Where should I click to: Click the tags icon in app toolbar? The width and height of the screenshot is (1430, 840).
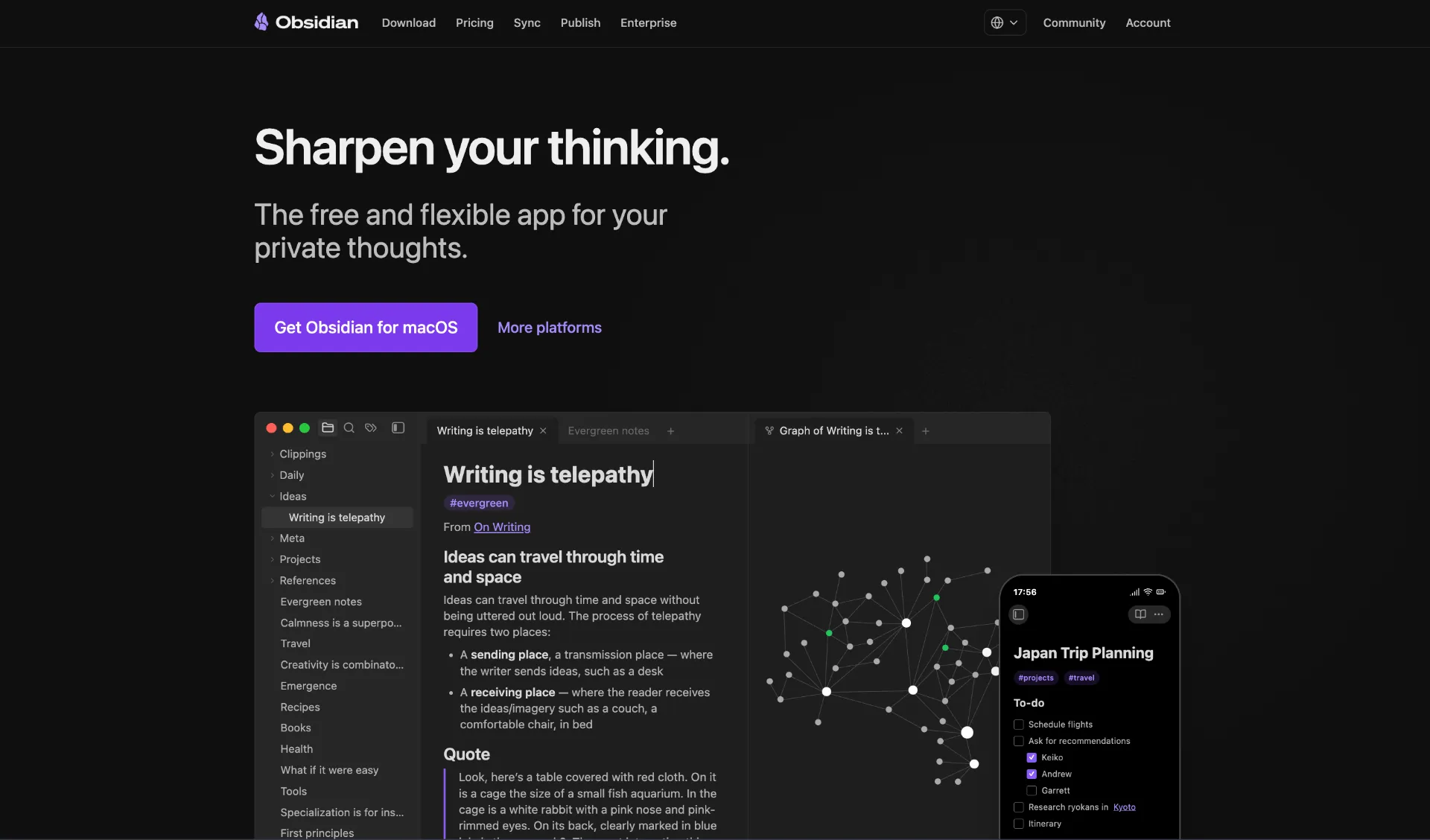point(371,428)
